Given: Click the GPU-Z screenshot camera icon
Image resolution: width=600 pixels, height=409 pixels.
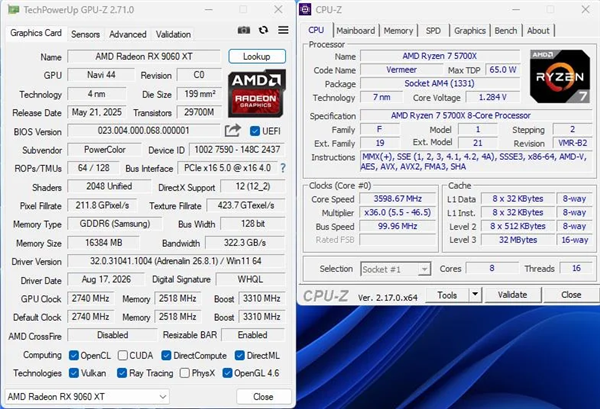Looking at the screenshot, I should coord(244,30).
